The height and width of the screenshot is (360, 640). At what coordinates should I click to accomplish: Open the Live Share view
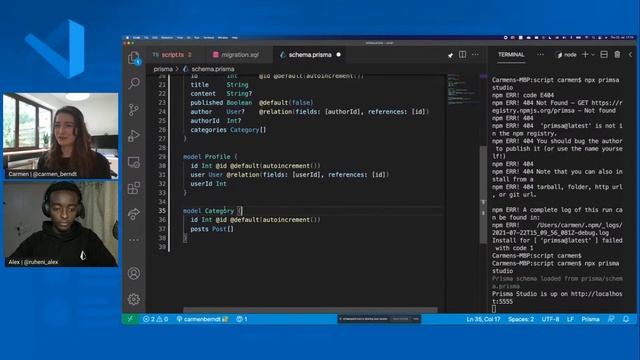134,214
